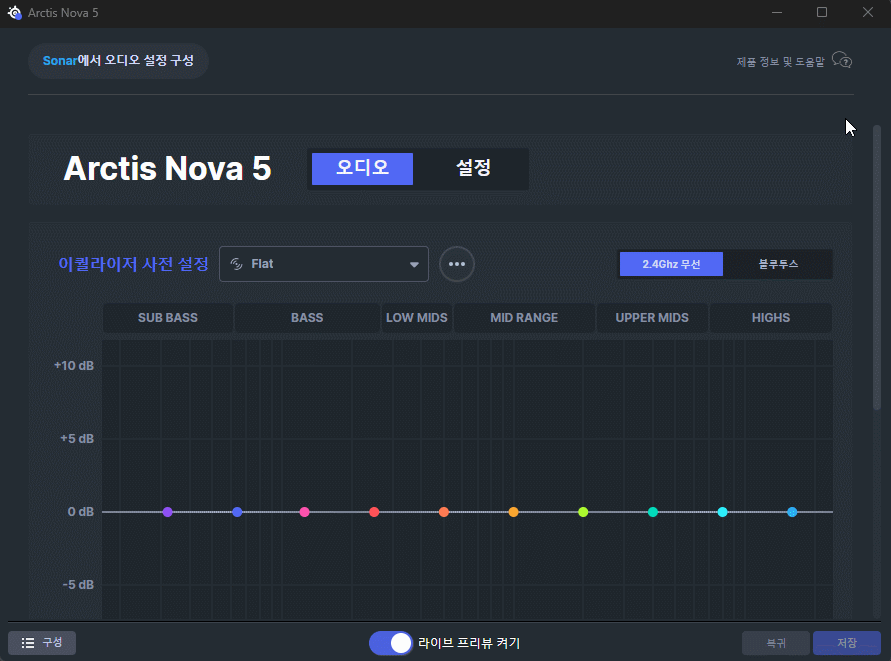Maximize the Arctis Nova 5 window
The image size is (891, 661).
[822, 13]
